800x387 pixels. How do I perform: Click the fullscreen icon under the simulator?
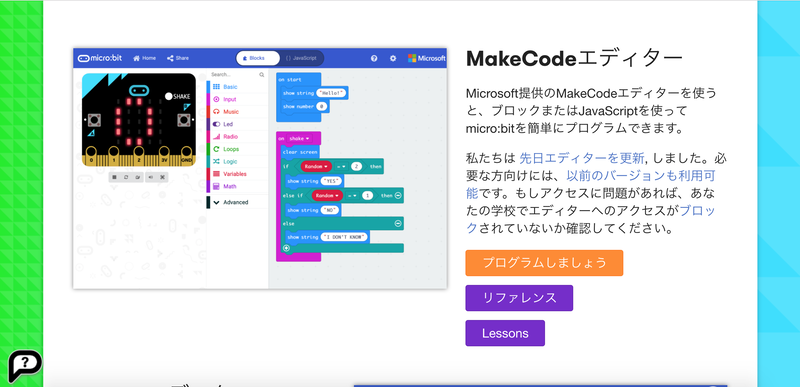(x=162, y=177)
